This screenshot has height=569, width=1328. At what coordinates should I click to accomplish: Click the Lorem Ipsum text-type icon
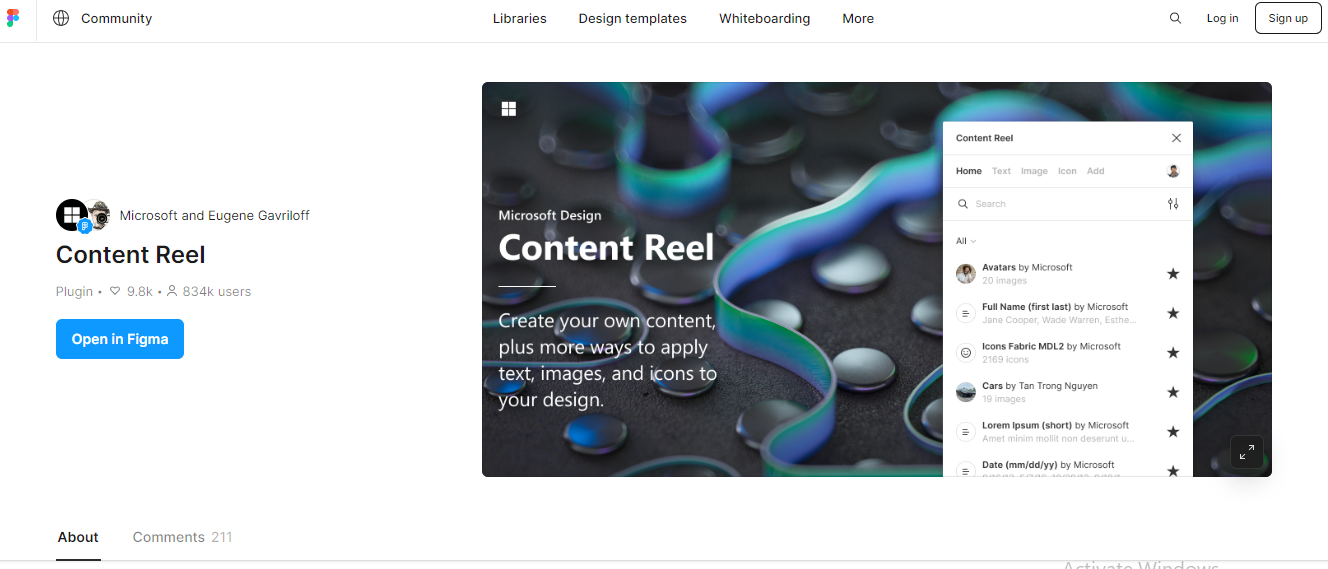966,432
